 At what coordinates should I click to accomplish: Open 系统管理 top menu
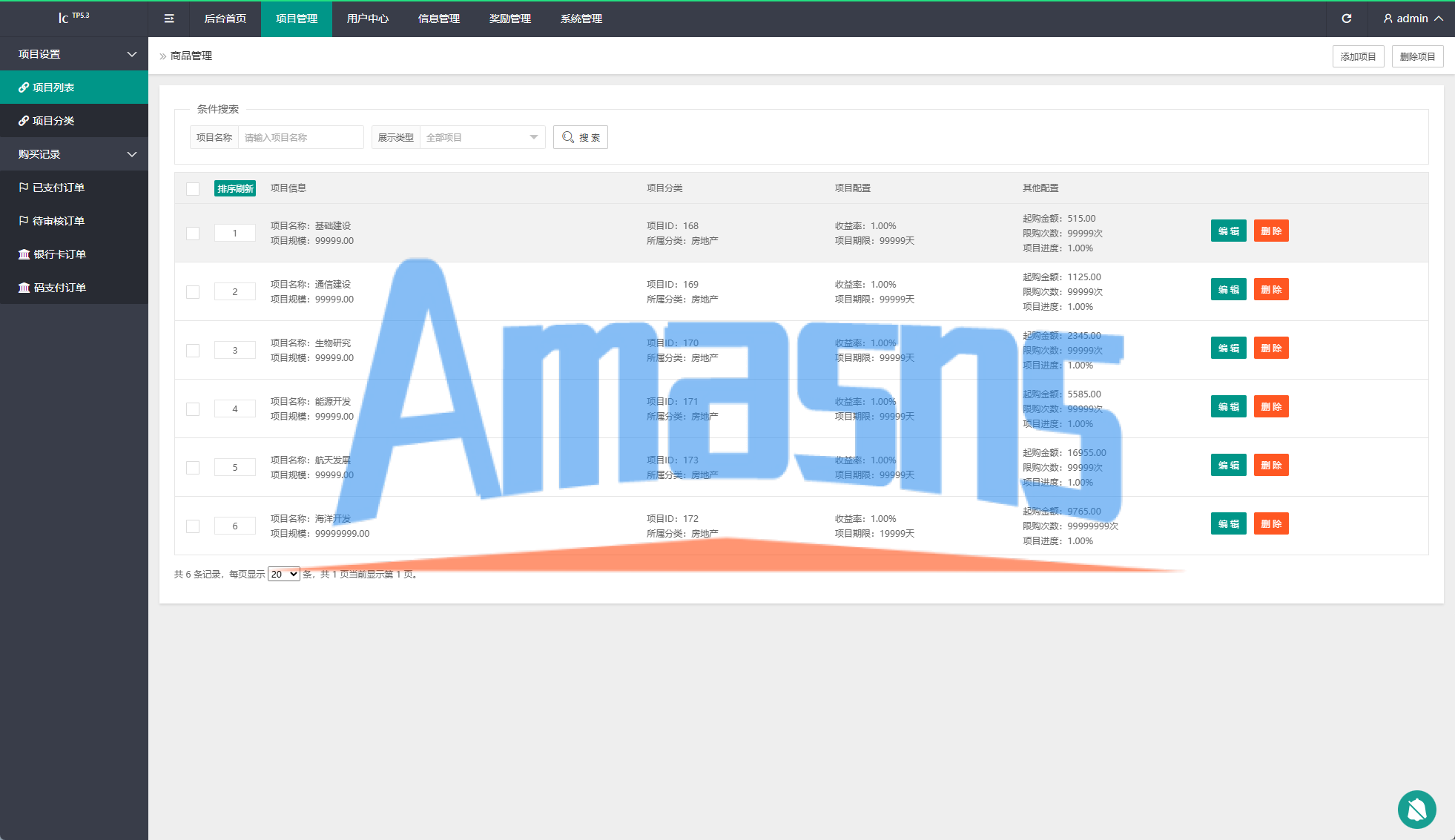581,19
